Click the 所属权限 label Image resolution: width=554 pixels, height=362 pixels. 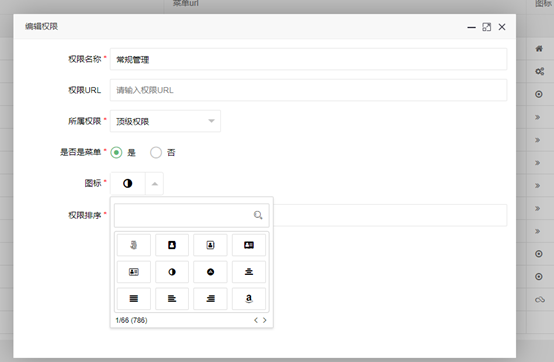pyautogui.click(x=84, y=121)
